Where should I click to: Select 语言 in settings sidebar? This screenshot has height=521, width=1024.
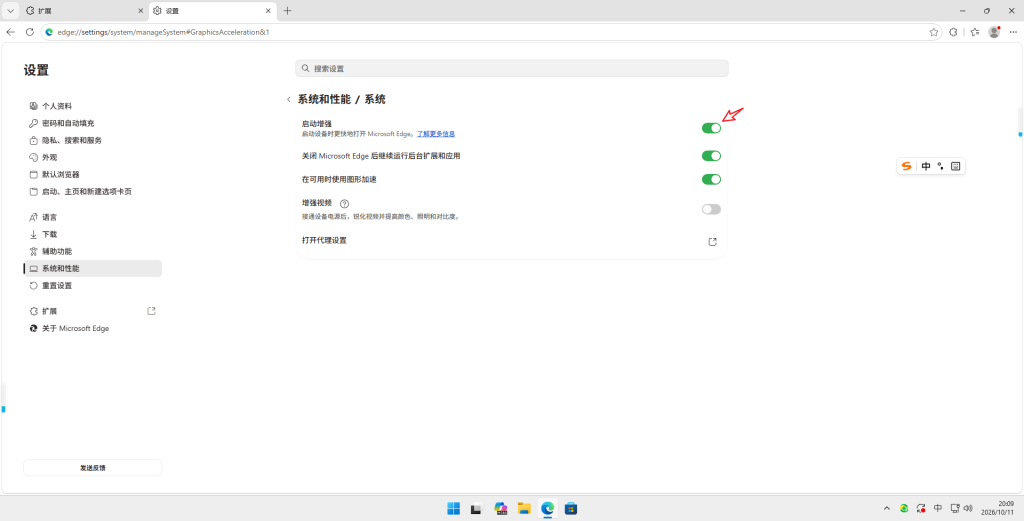click(92, 217)
